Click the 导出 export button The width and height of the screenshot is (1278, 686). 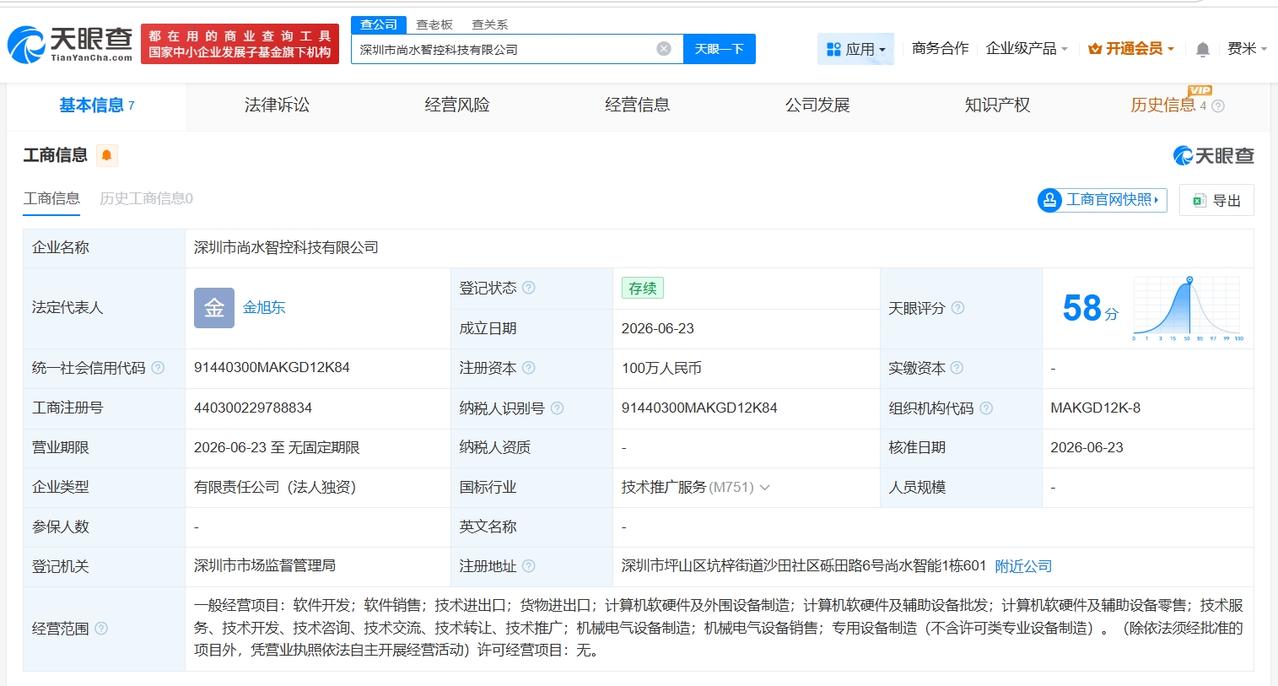[1216, 200]
